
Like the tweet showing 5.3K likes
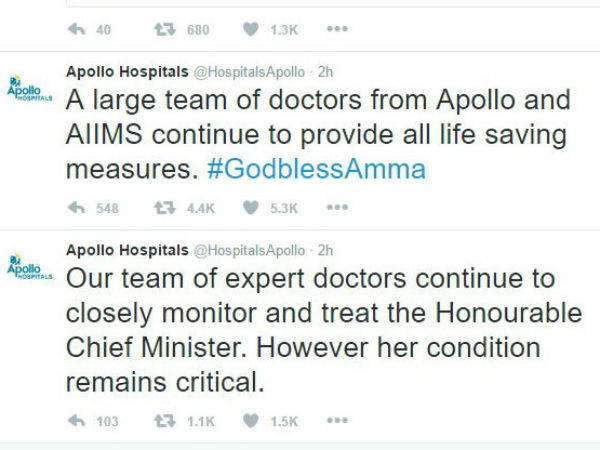(x=251, y=208)
